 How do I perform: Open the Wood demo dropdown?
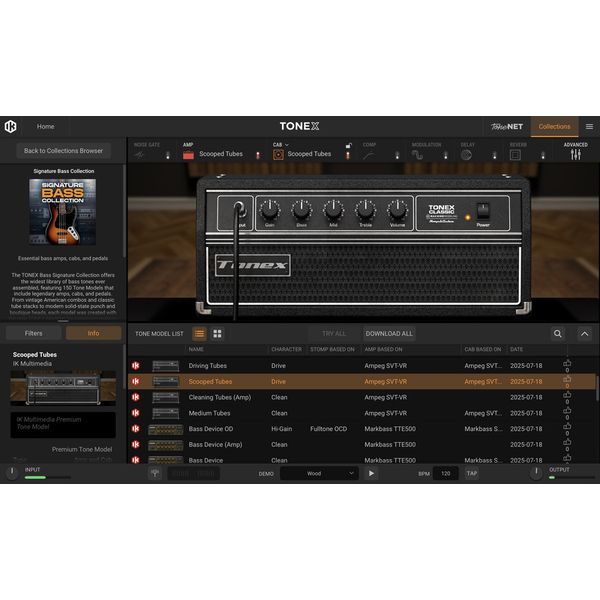click(319, 473)
